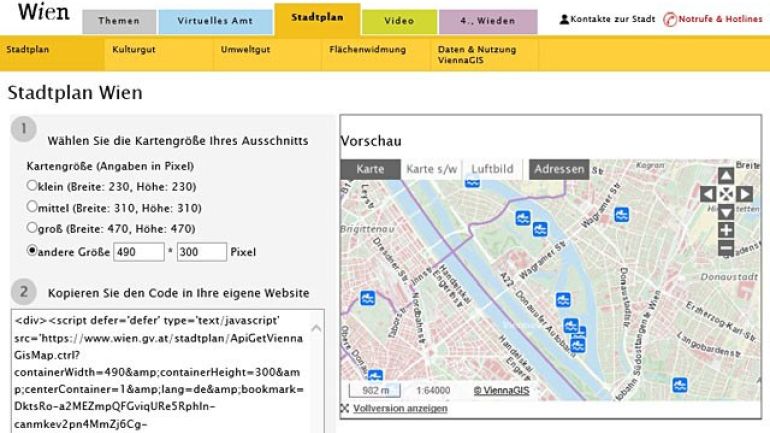Zoom out with the minus button
The width and height of the screenshot is (770, 433).
click(726, 248)
